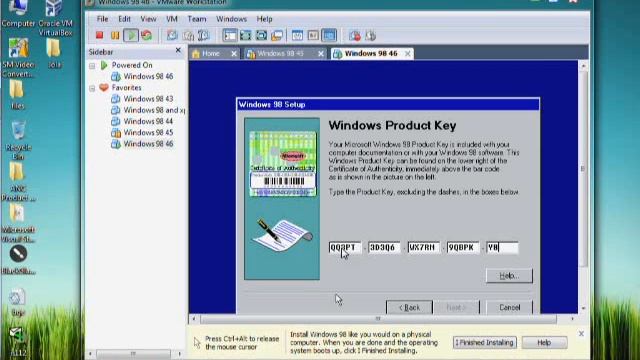Open the Team menu
Image resolution: width=640 pixels, height=360 pixels.
pyautogui.click(x=197, y=19)
